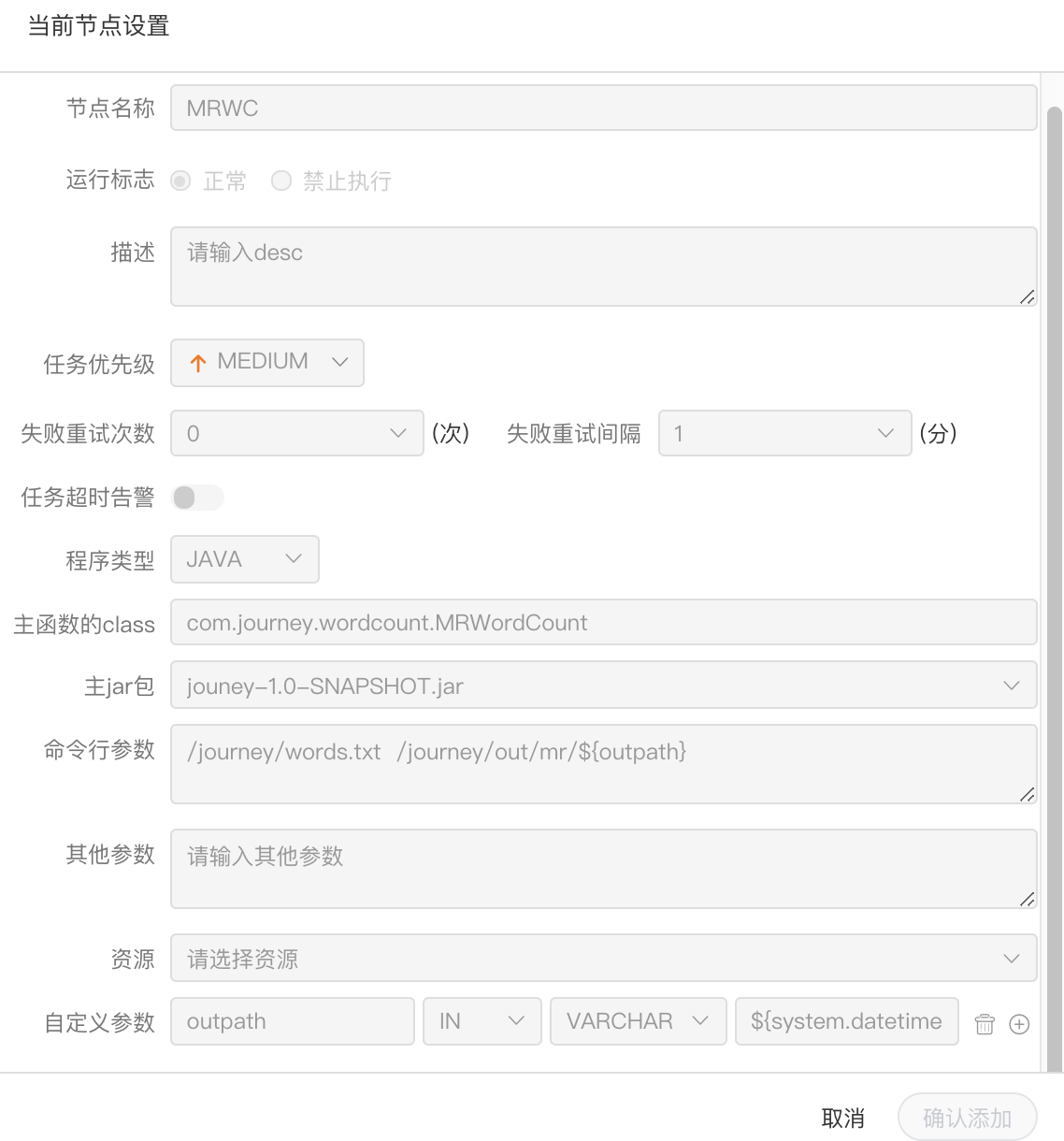Screen dimensions: 1064x1141
Task: Click the 当前节点设置 dialog title
Action: tap(98, 26)
